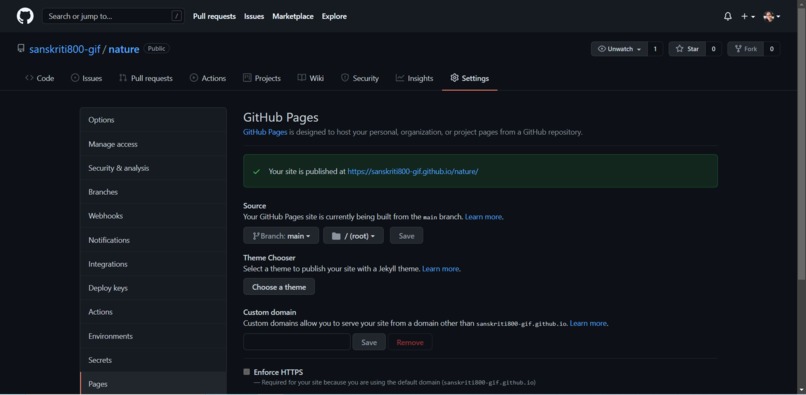Switch to the Wiki tab
Viewport: 806px width, 395px height.
point(310,78)
